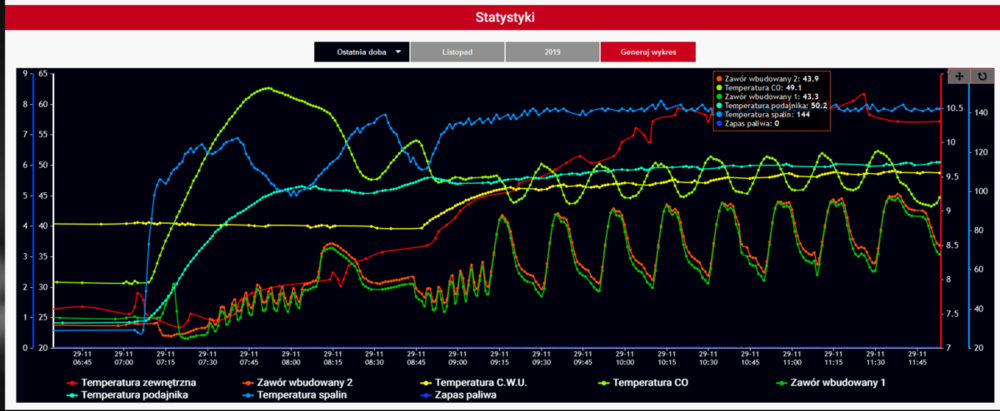Click the 29-11 09:00 time axis label

[455, 358]
